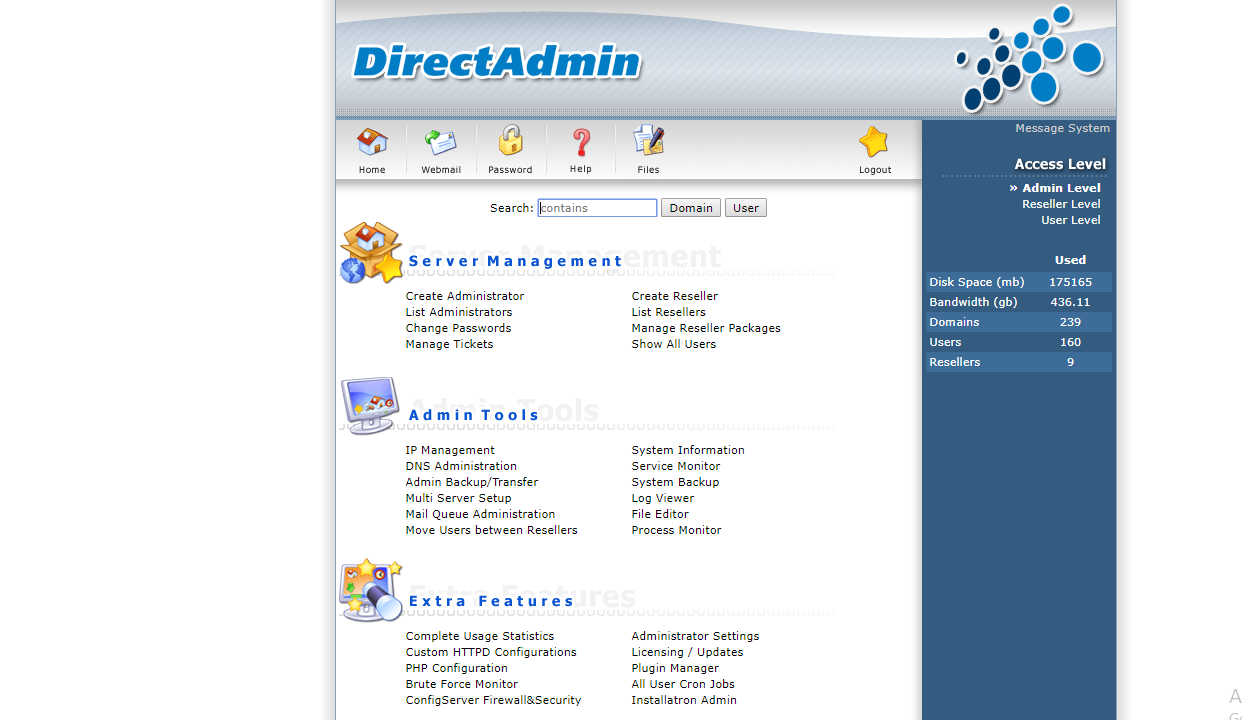Open Manage Reseller Packages
Image resolution: width=1242 pixels, height=720 pixels.
coord(706,328)
